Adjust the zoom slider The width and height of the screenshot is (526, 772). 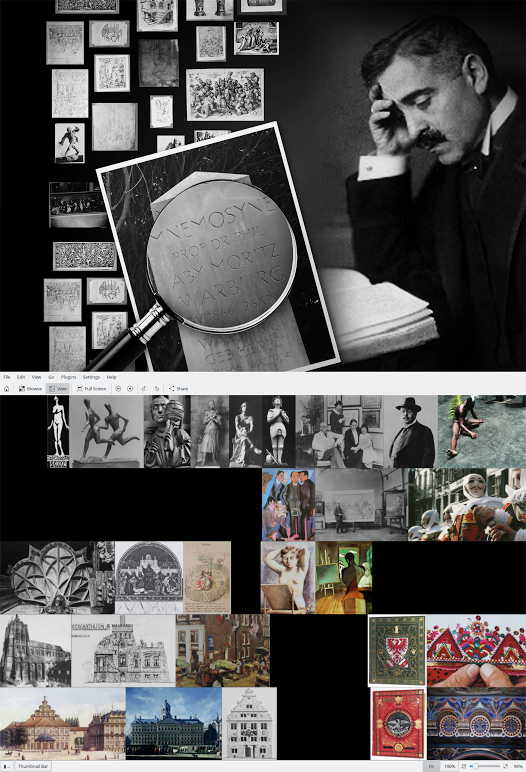pos(486,767)
